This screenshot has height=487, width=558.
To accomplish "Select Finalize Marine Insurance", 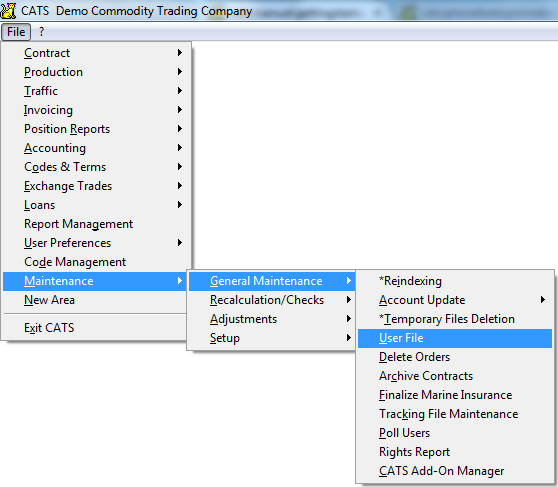I will [455, 395].
